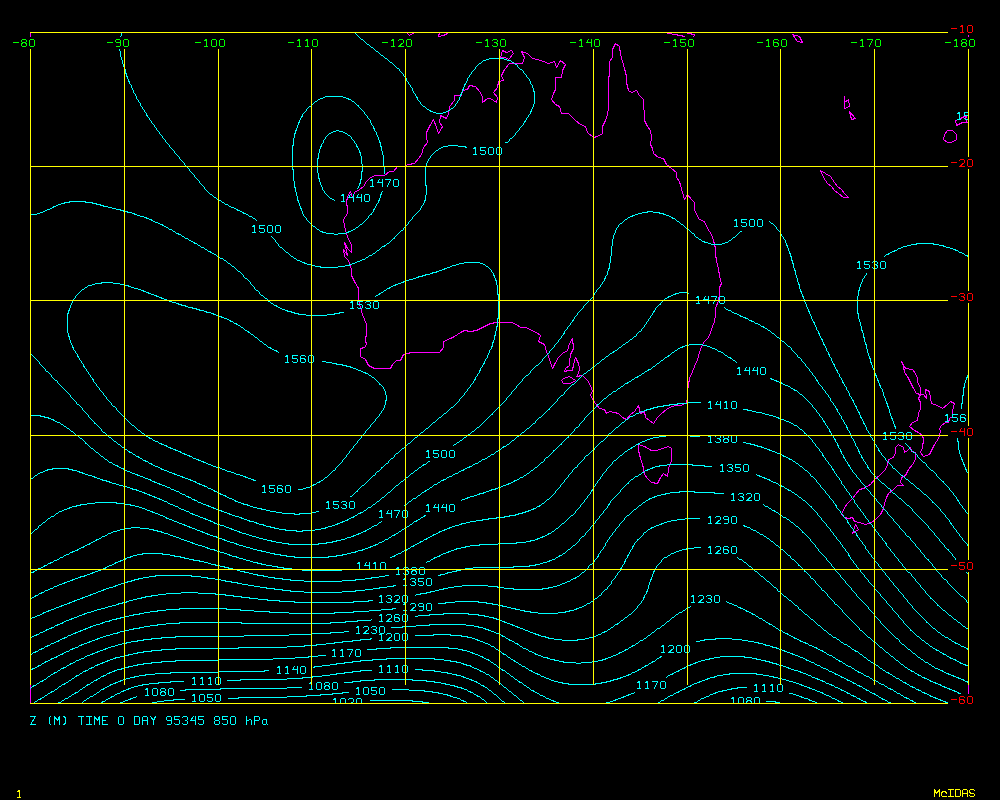The height and width of the screenshot is (800, 1000).
Task: Select the red -30 latitude label
Action: [x=961, y=297]
